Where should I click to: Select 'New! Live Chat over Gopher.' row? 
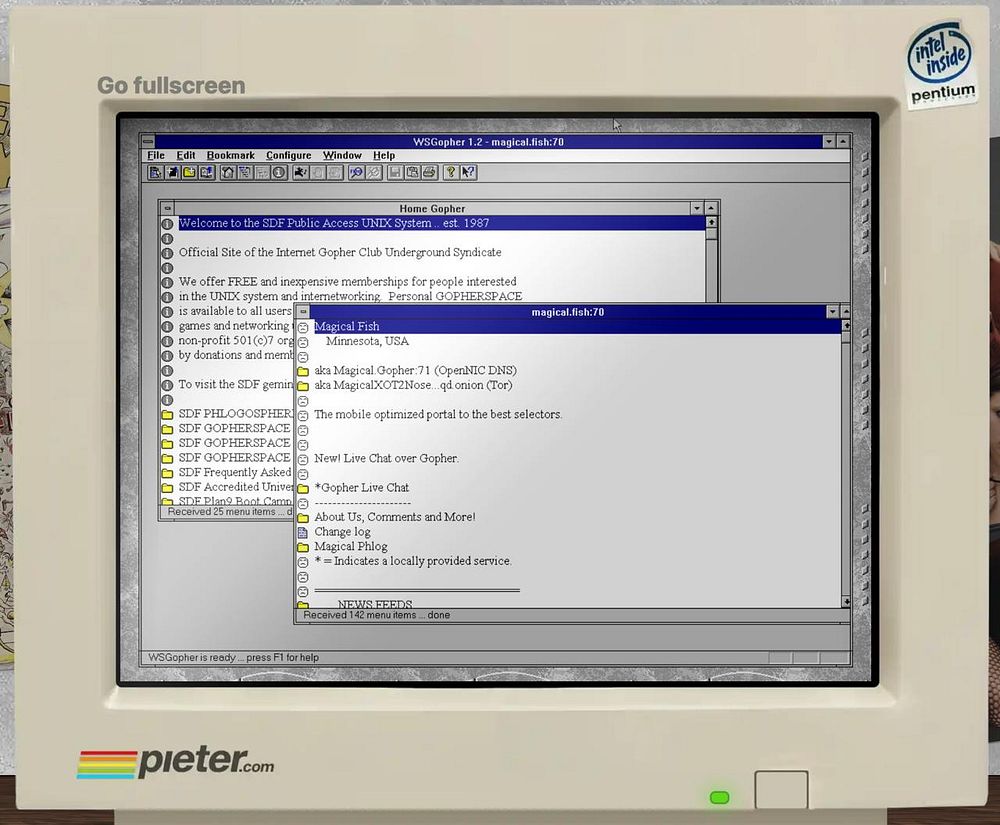[x=386, y=458]
